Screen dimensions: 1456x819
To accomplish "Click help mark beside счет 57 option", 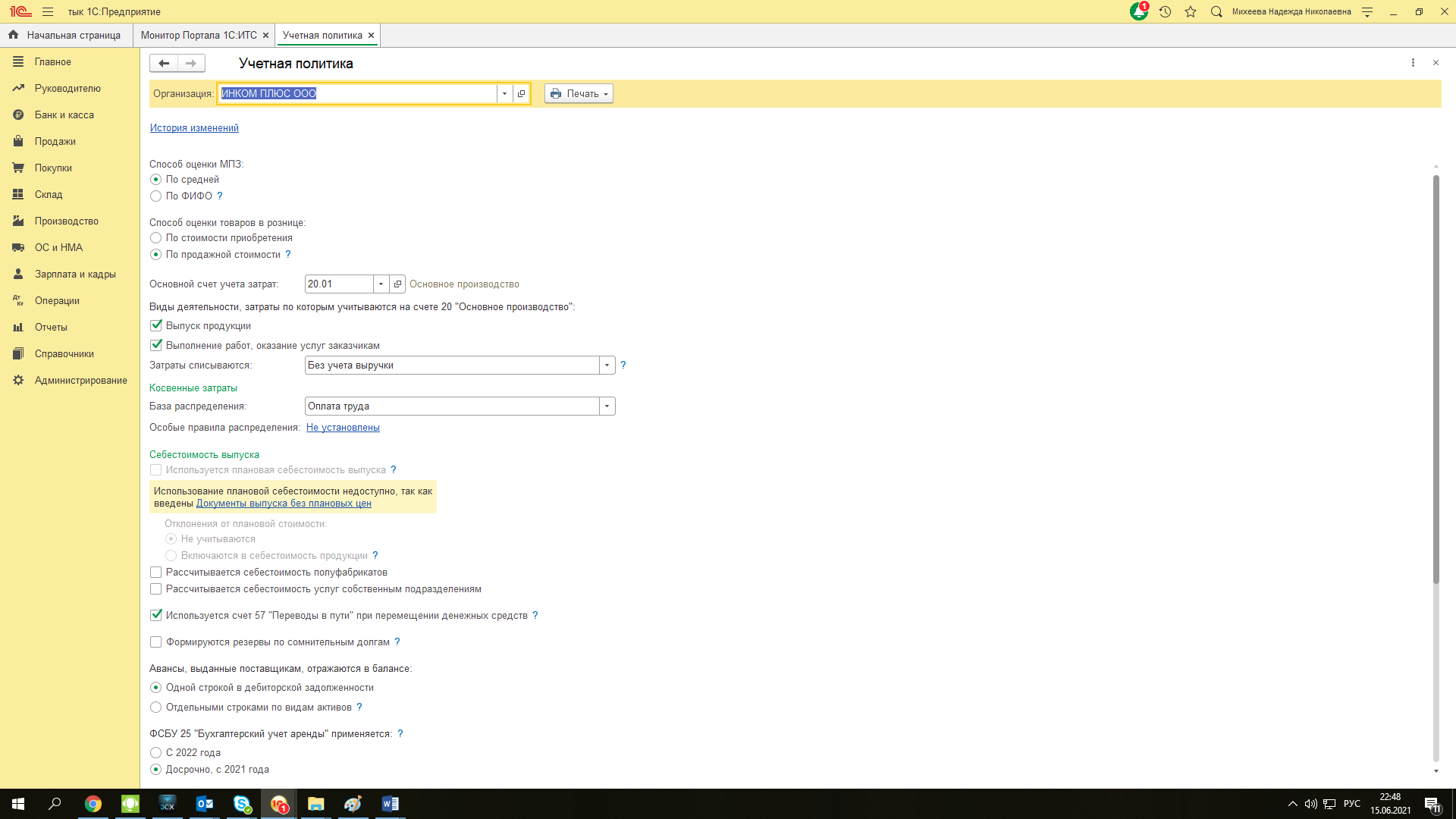I will (535, 615).
